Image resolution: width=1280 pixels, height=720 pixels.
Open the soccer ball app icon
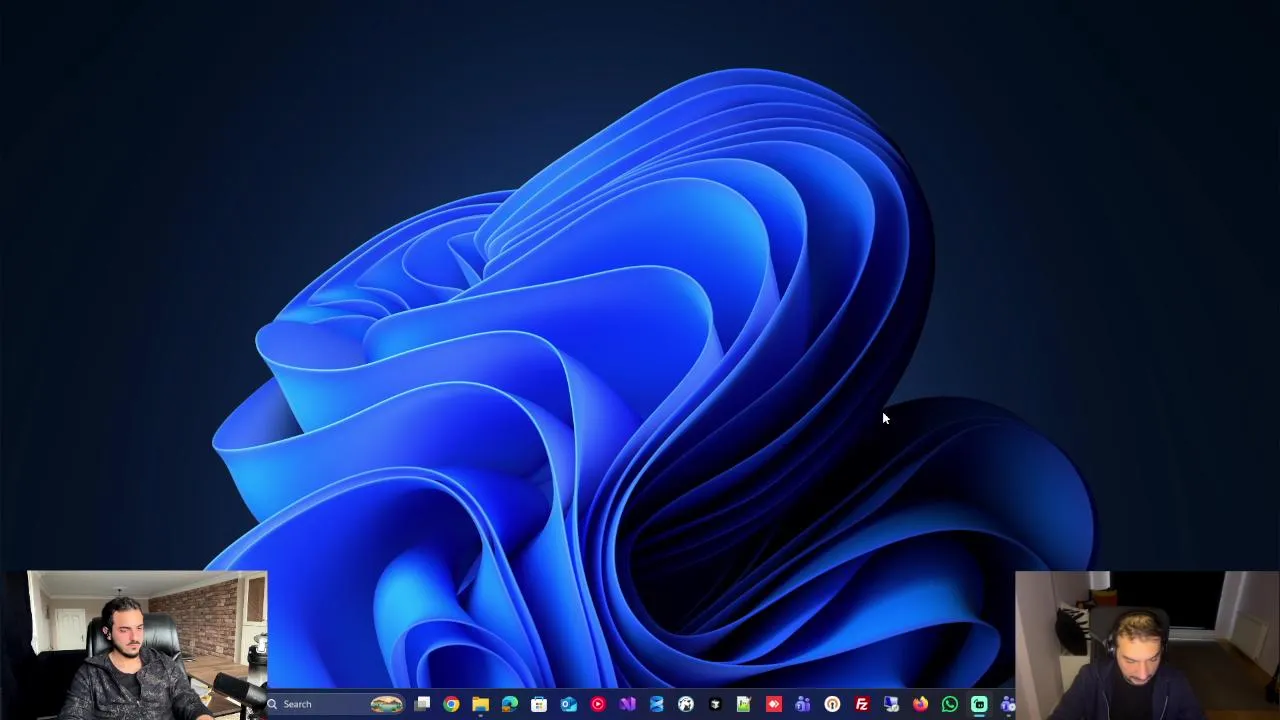coord(686,704)
